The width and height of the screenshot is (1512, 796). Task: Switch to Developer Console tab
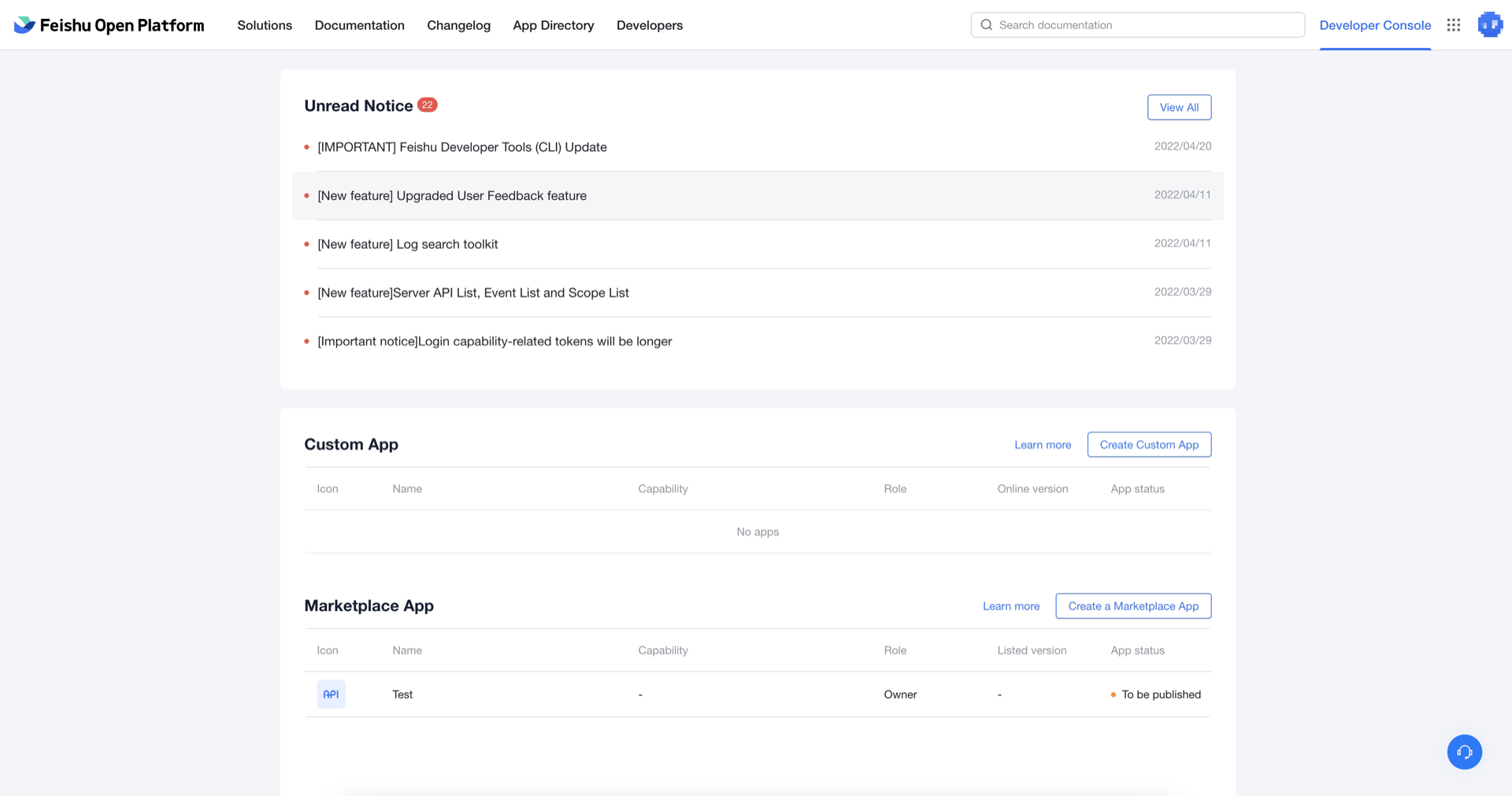click(1375, 25)
